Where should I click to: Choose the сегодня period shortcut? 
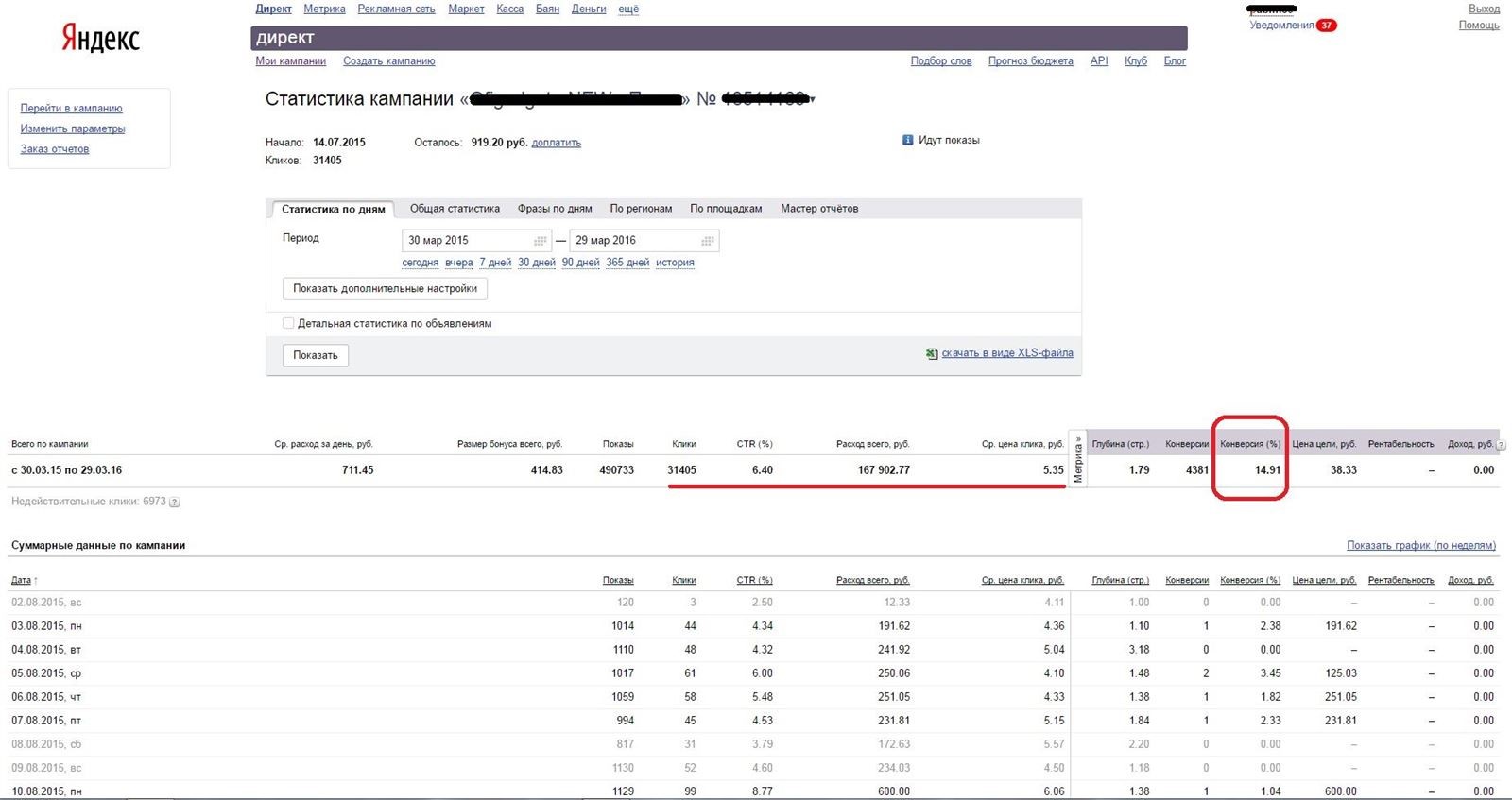click(420, 263)
